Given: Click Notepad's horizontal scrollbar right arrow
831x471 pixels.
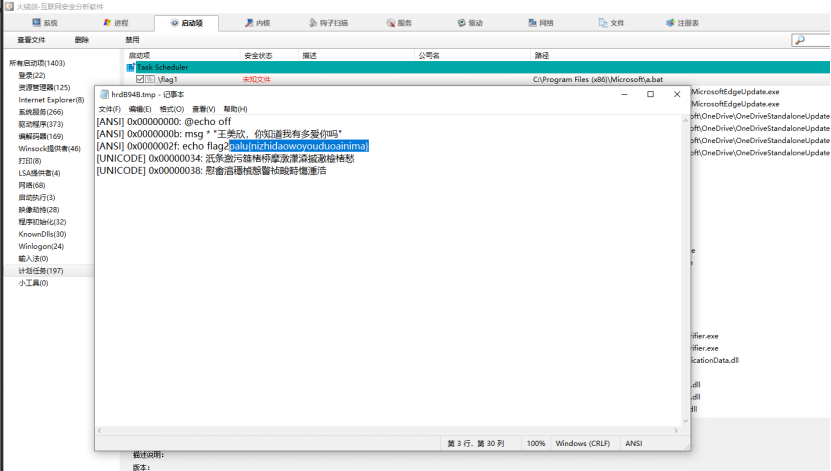Looking at the screenshot, I should (x=676, y=430).
